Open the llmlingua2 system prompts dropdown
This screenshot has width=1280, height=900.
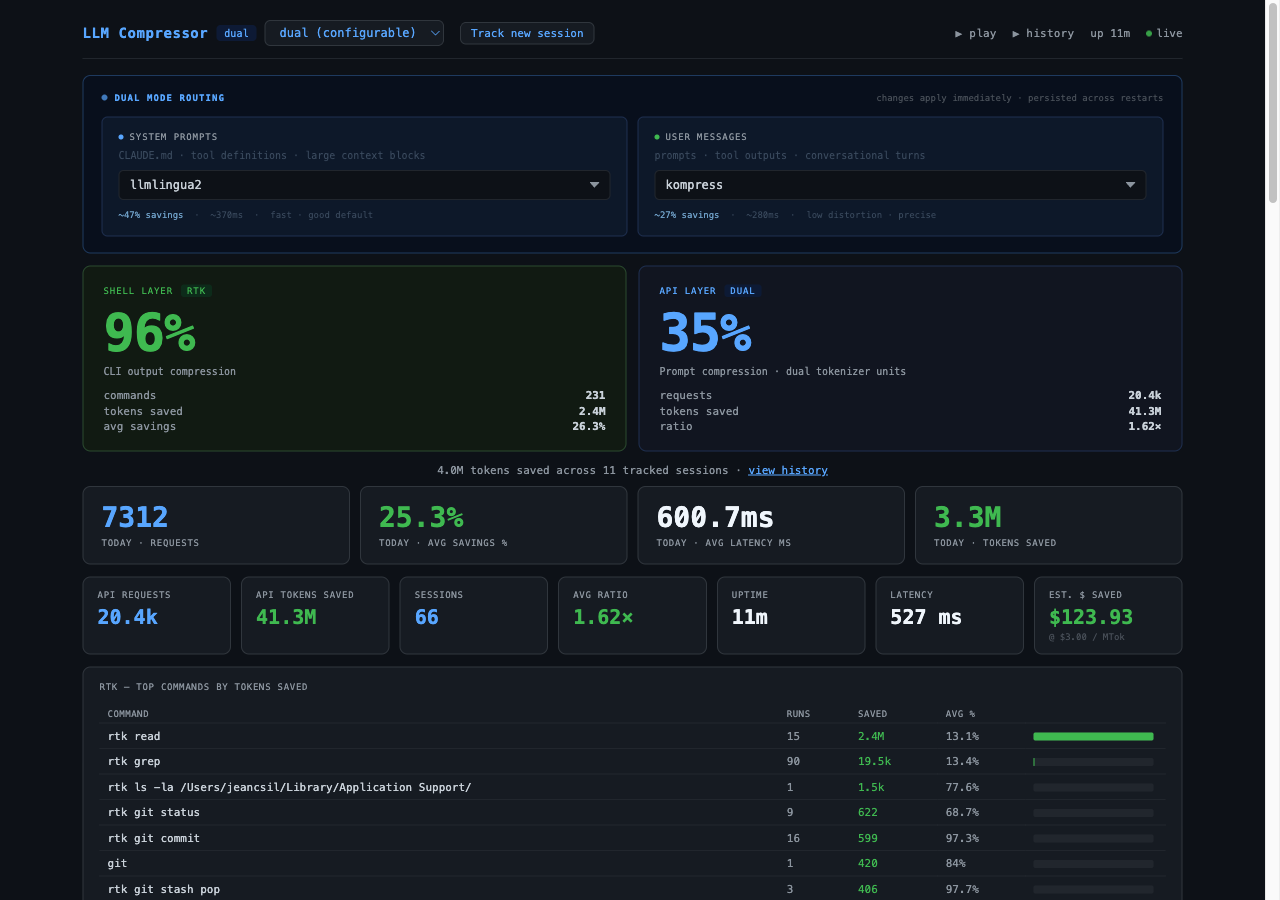coord(364,185)
